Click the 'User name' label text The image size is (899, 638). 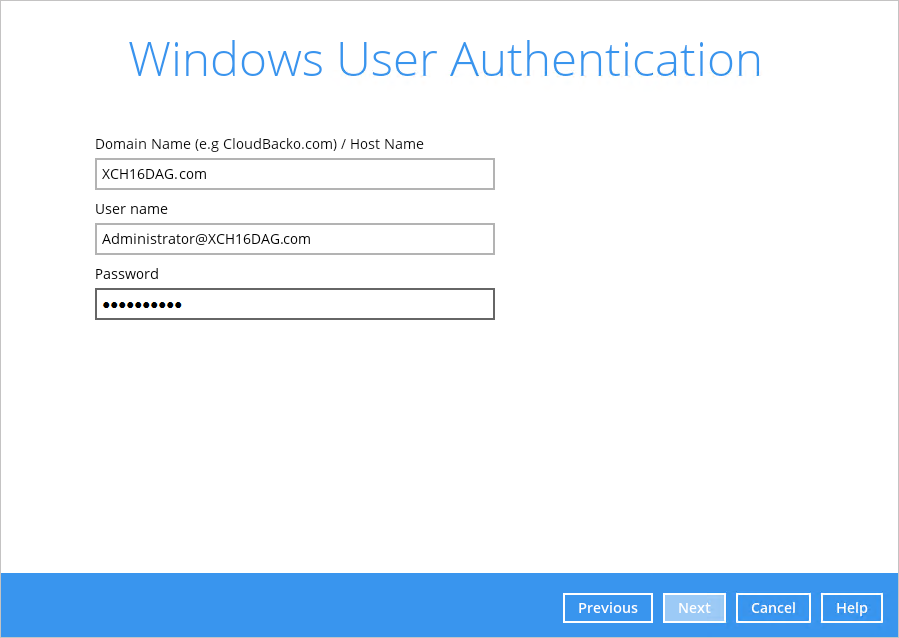click(x=131, y=209)
